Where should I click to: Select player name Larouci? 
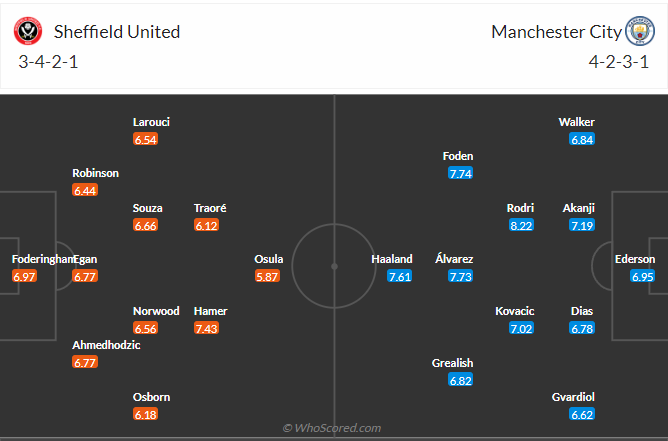151,122
